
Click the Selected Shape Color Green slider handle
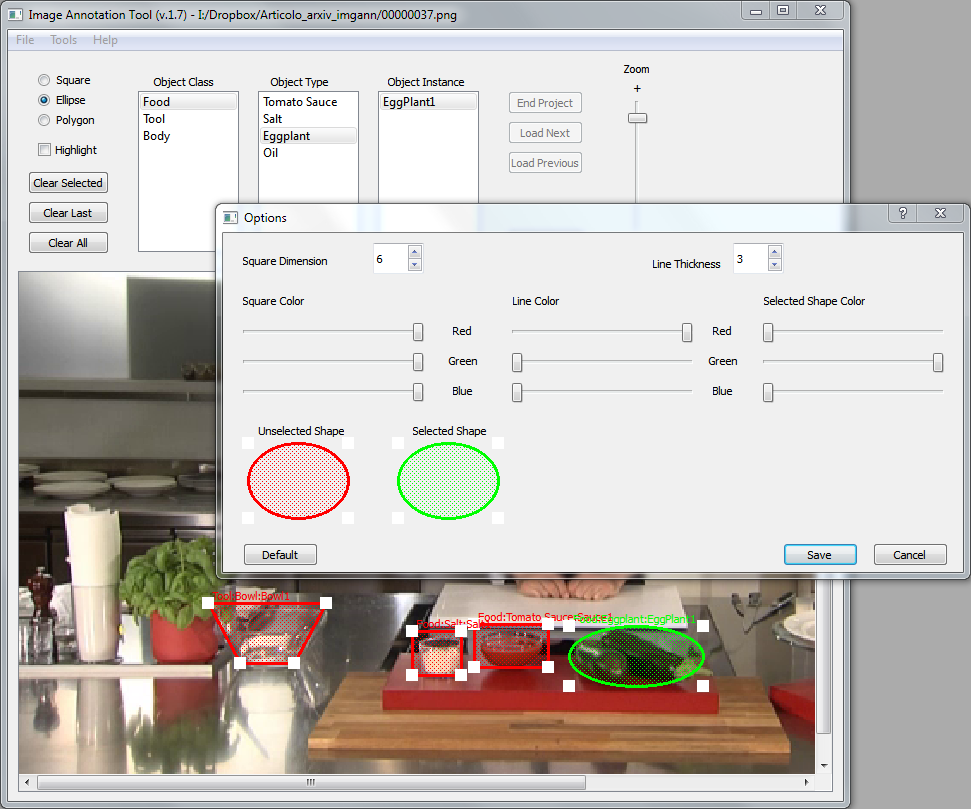(938, 362)
